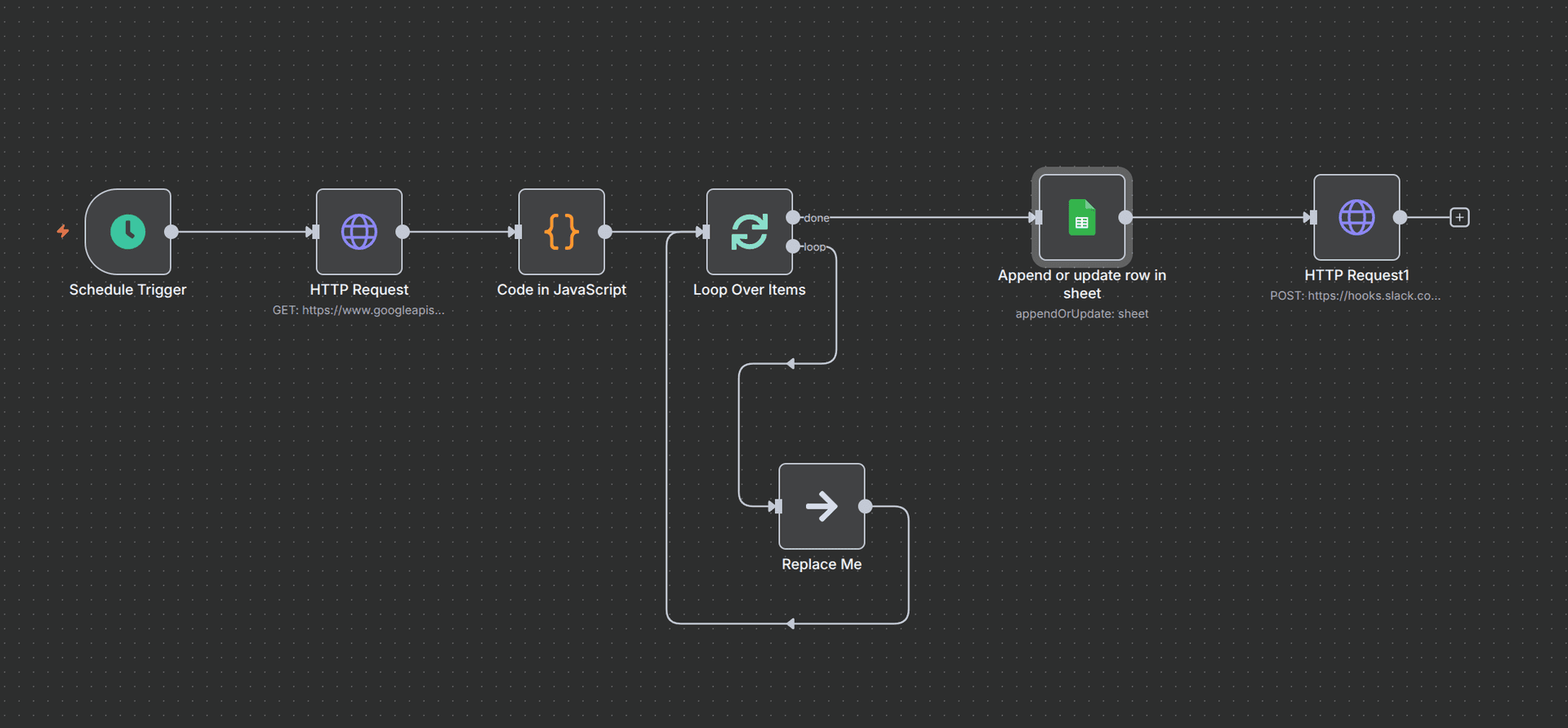The image size is (1568, 728).
Task: Select the Replace Me arrow node
Action: [822, 506]
